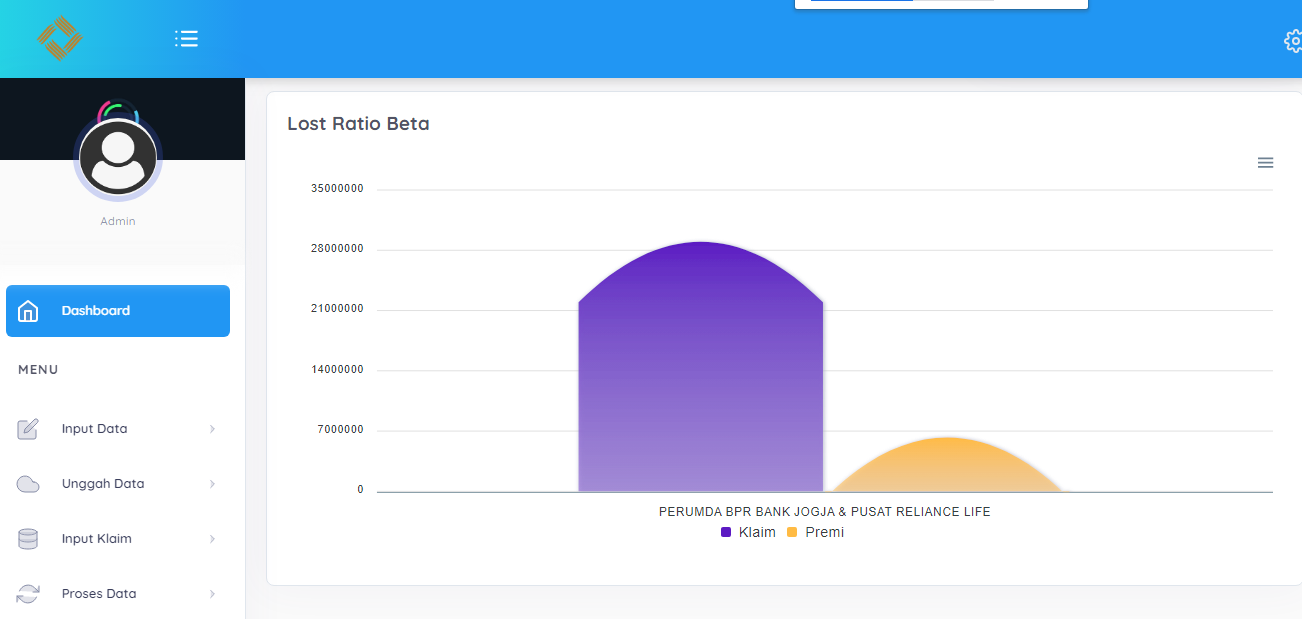Toggle Premi series in chart legend
The height and width of the screenshot is (619, 1302).
coord(816,532)
